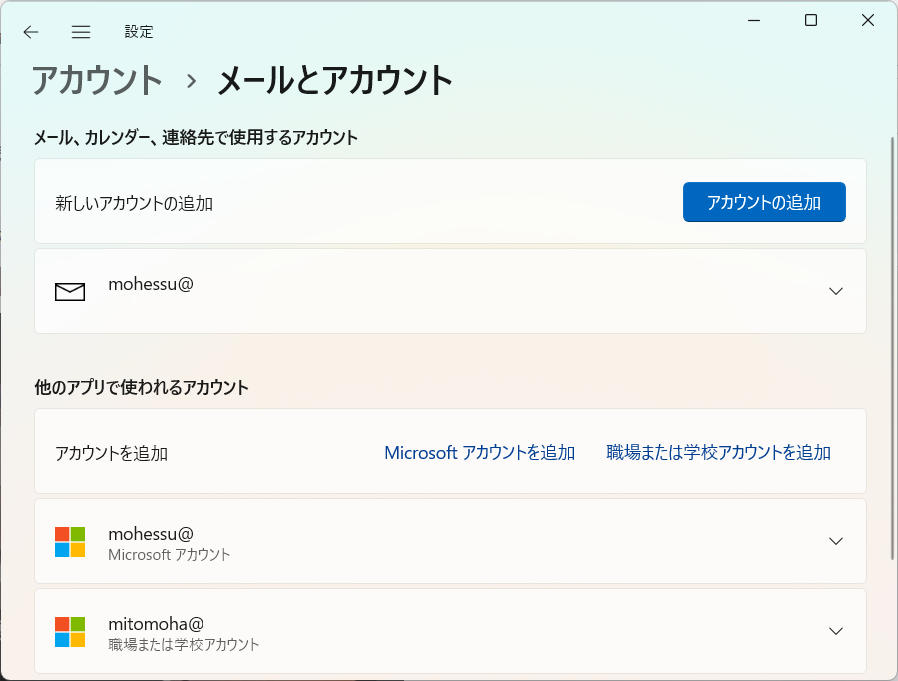Image resolution: width=898 pixels, height=681 pixels.
Task: Click Microsoft アカウントを追加 link
Action: point(479,453)
